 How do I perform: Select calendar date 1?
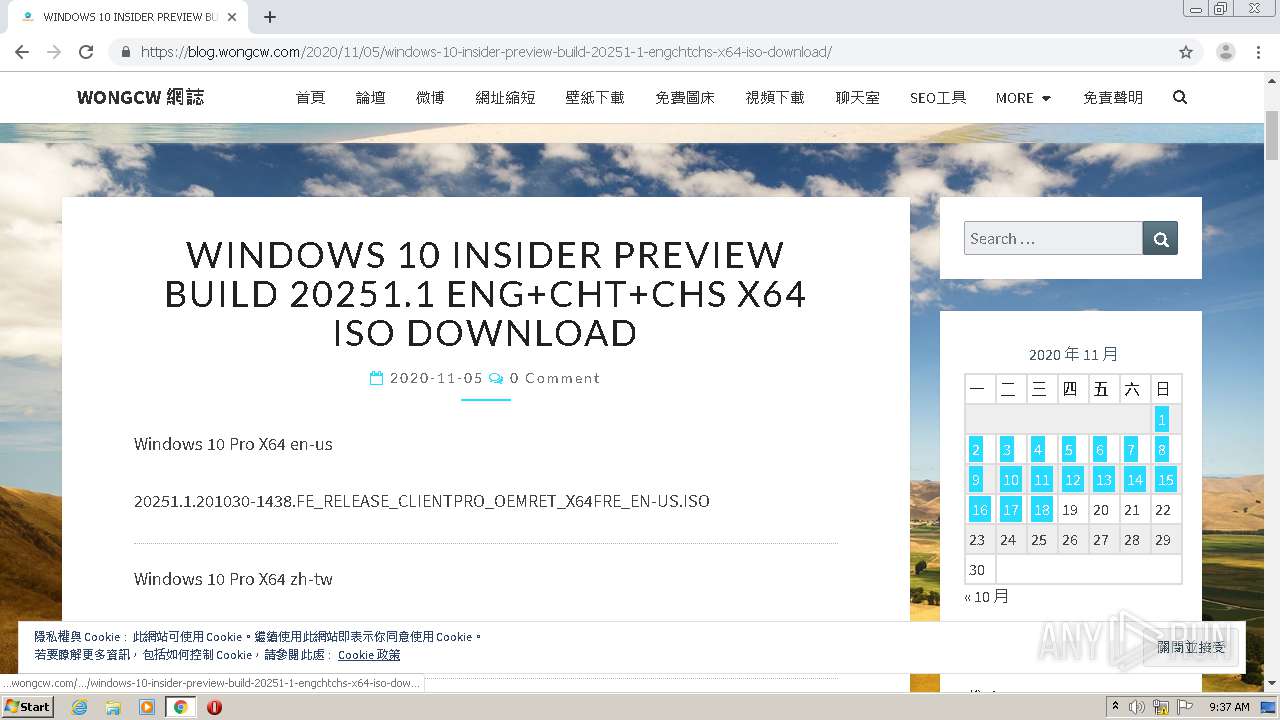[x=1162, y=419]
